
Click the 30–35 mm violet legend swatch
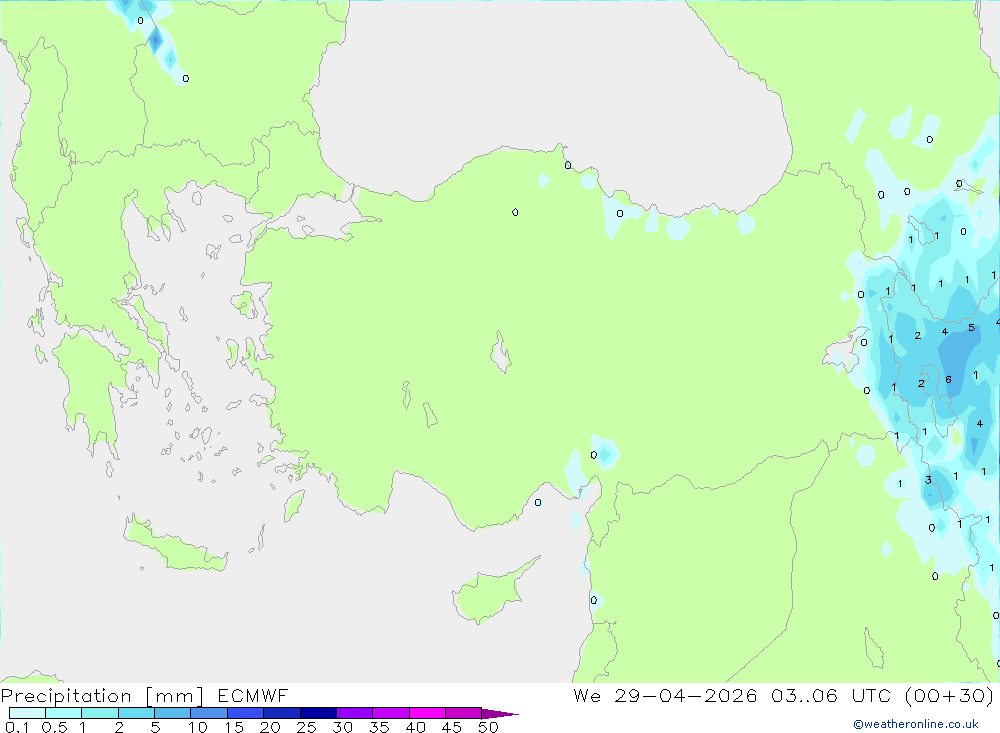point(354,713)
